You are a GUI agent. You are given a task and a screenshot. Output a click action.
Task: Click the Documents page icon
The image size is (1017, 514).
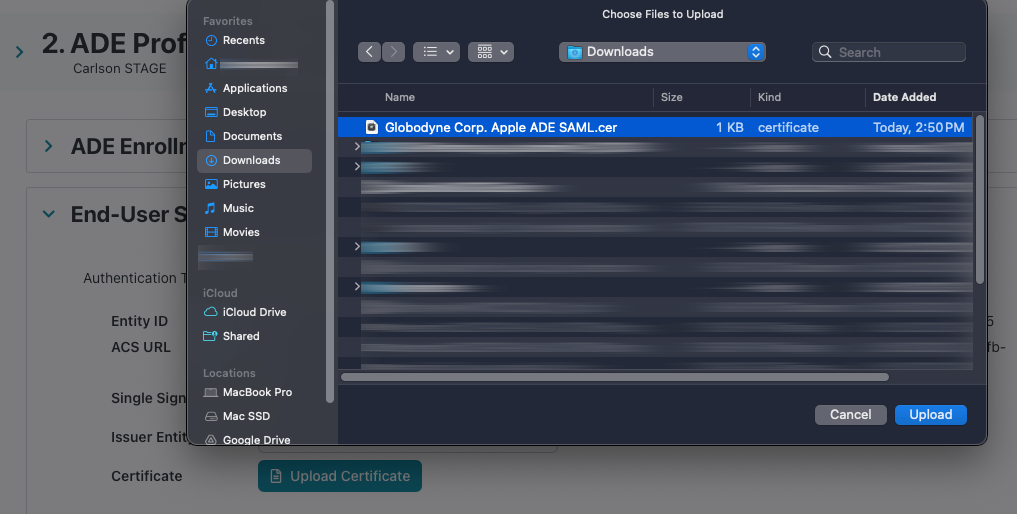(x=211, y=136)
